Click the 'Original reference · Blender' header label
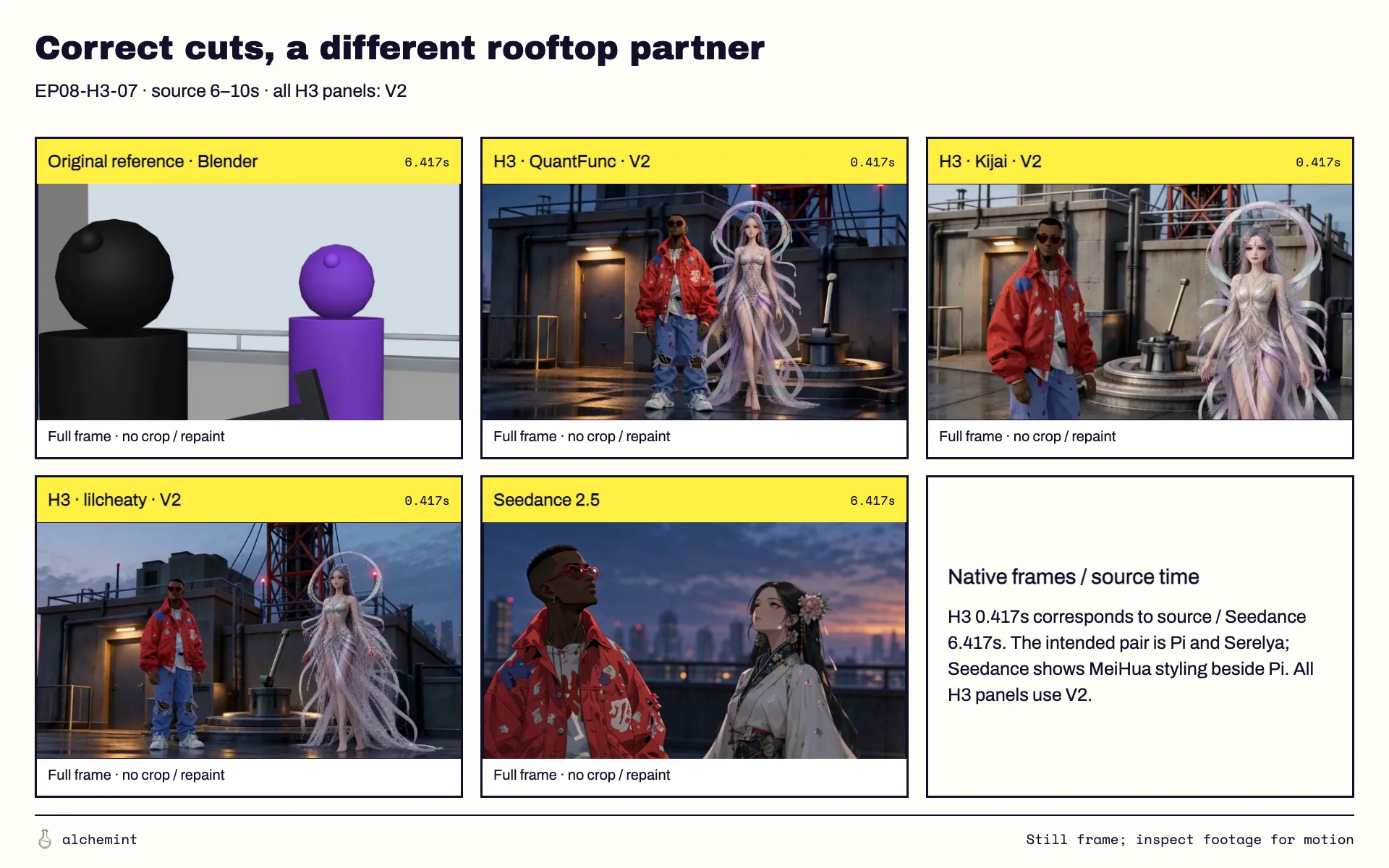This screenshot has height=868, width=1389. pyautogui.click(x=153, y=161)
